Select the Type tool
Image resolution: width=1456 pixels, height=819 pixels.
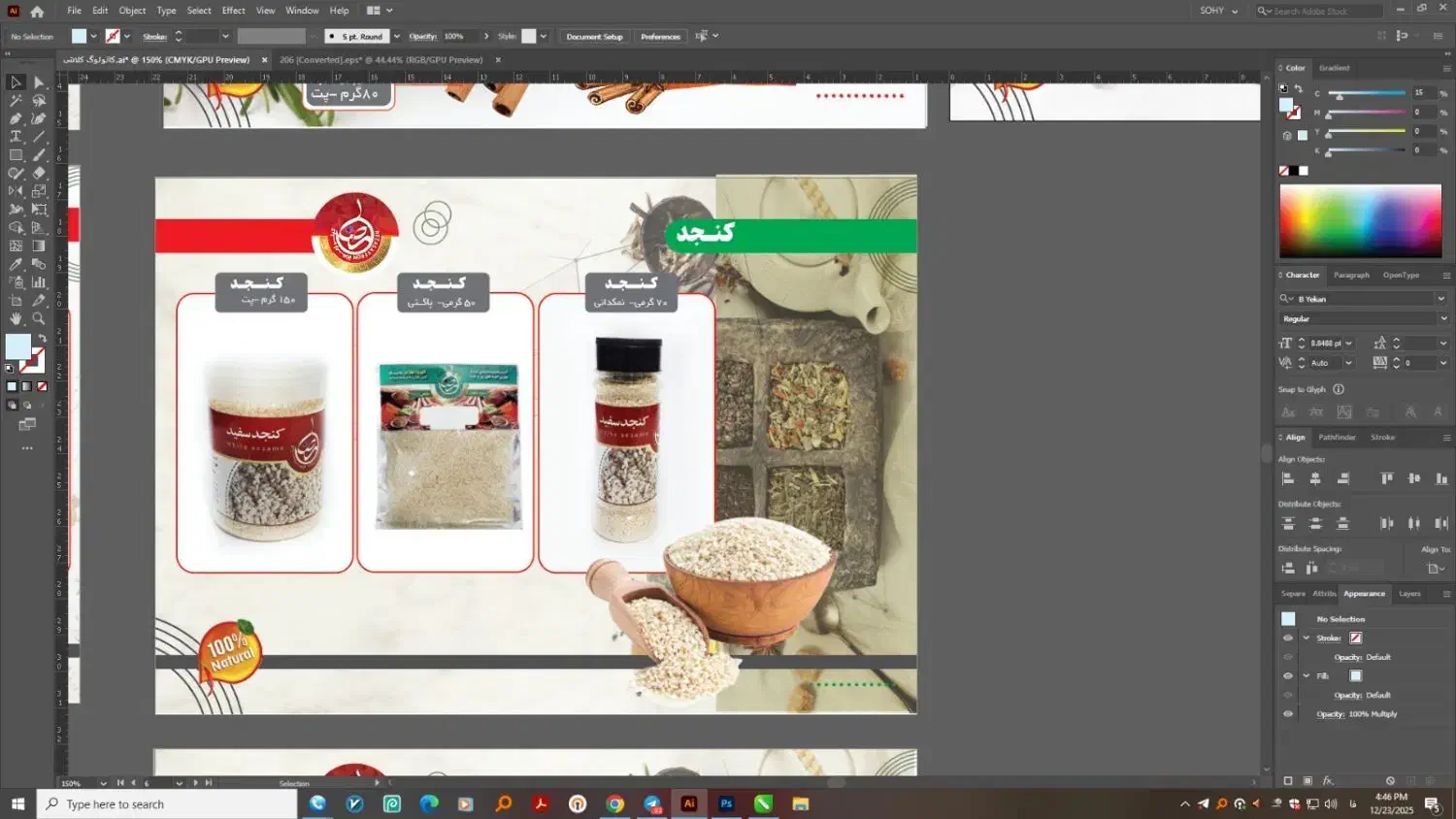point(16,137)
